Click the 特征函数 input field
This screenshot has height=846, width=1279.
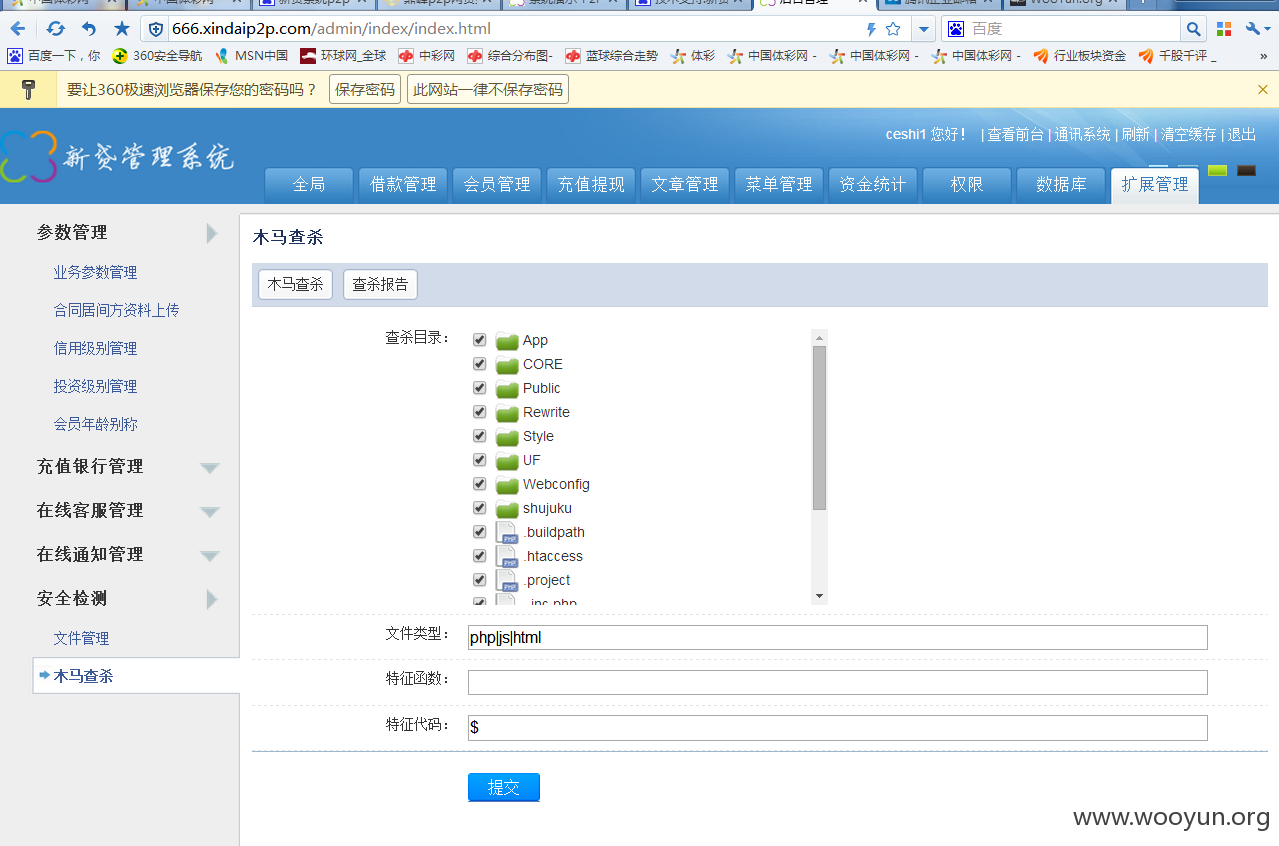pos(838,683)
